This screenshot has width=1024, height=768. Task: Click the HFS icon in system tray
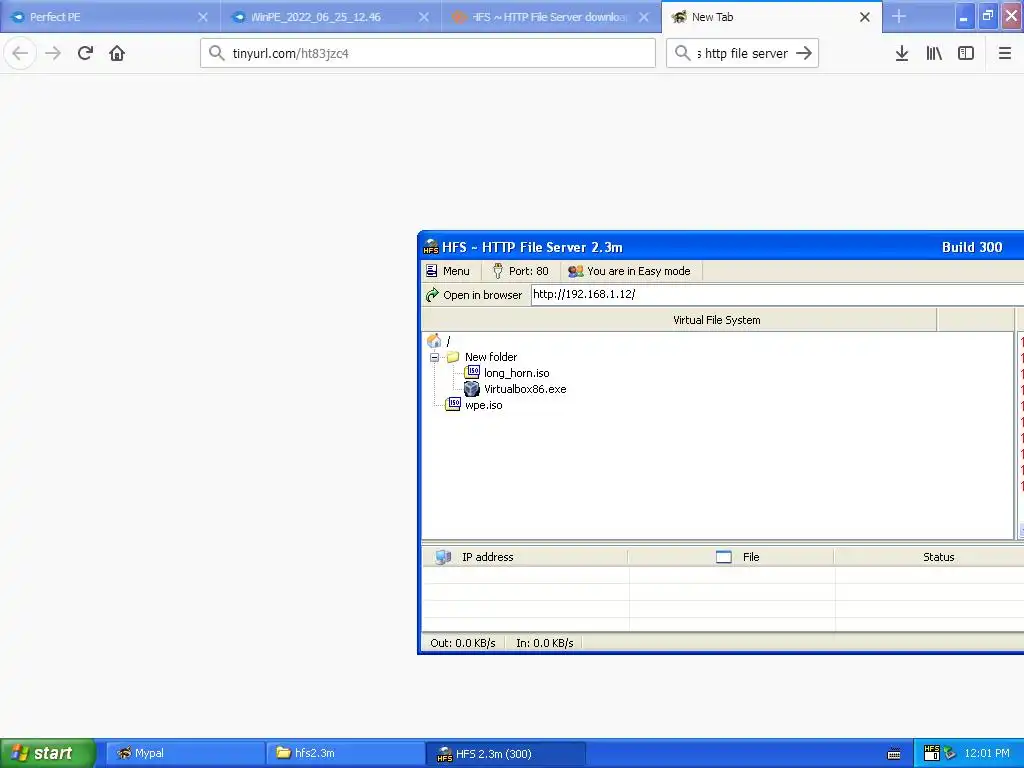pos(932,753)
